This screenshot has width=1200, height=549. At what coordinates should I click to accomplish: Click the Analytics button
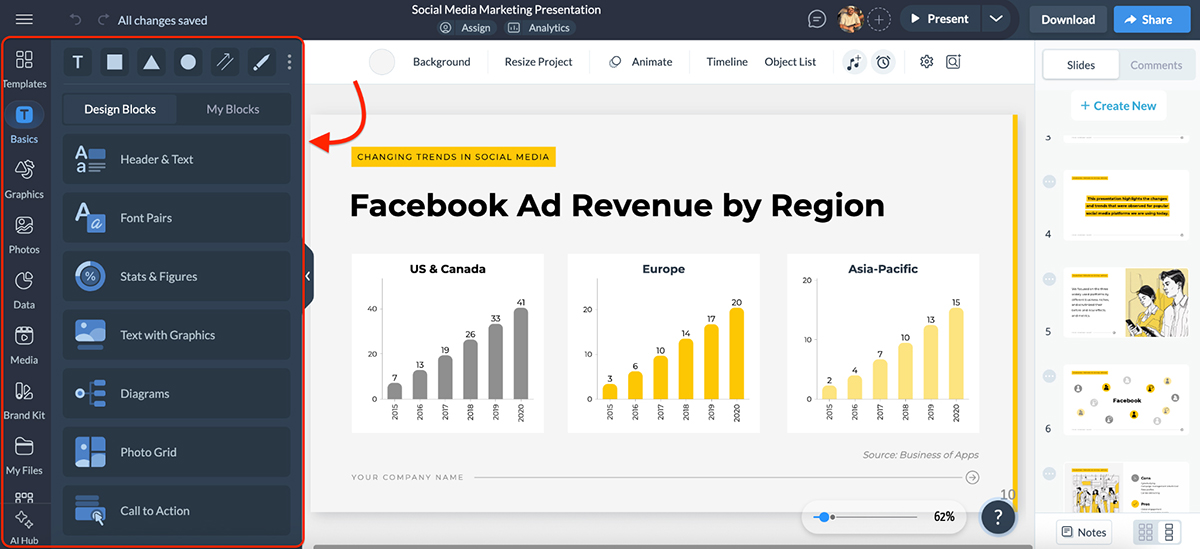click(x=540, y=28)
